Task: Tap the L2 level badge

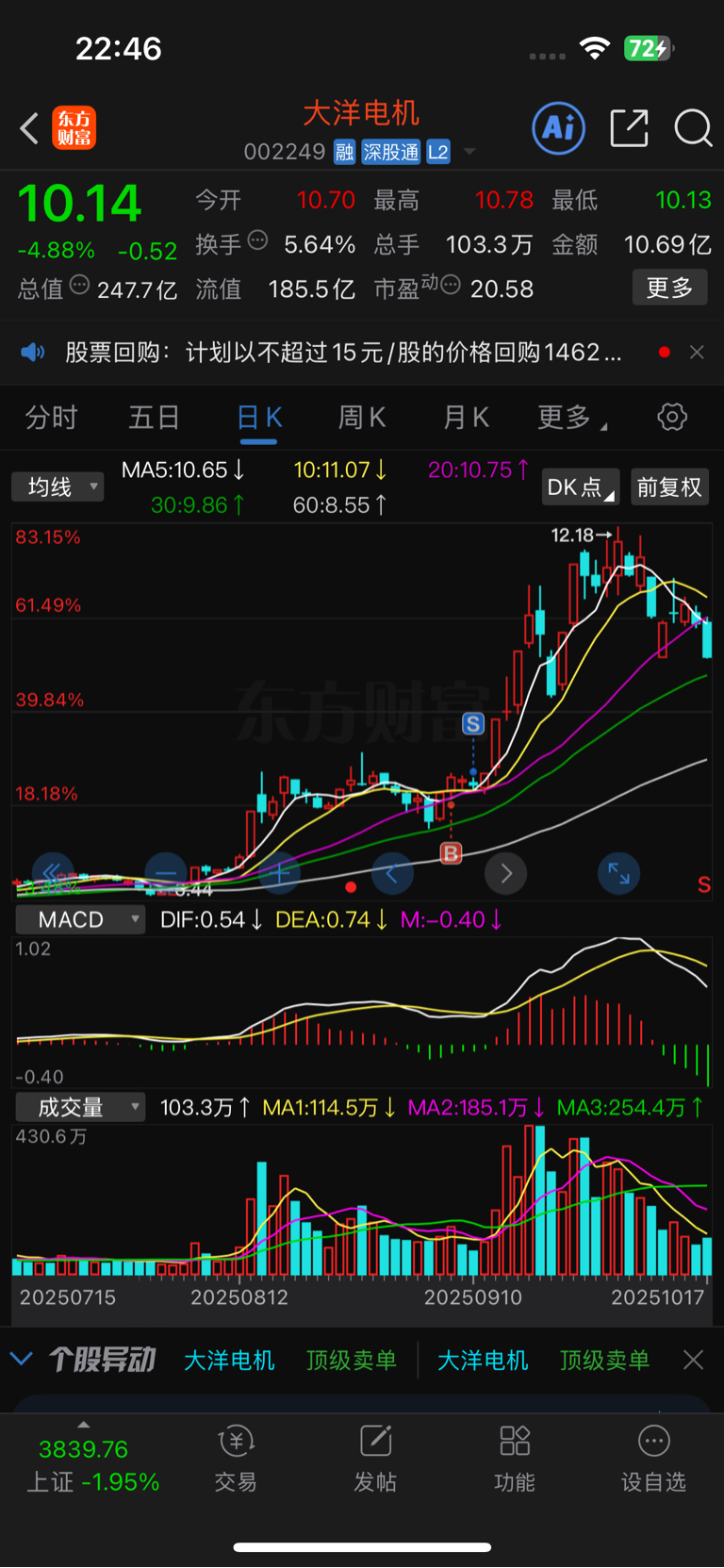Action: (x=438, y=152)
